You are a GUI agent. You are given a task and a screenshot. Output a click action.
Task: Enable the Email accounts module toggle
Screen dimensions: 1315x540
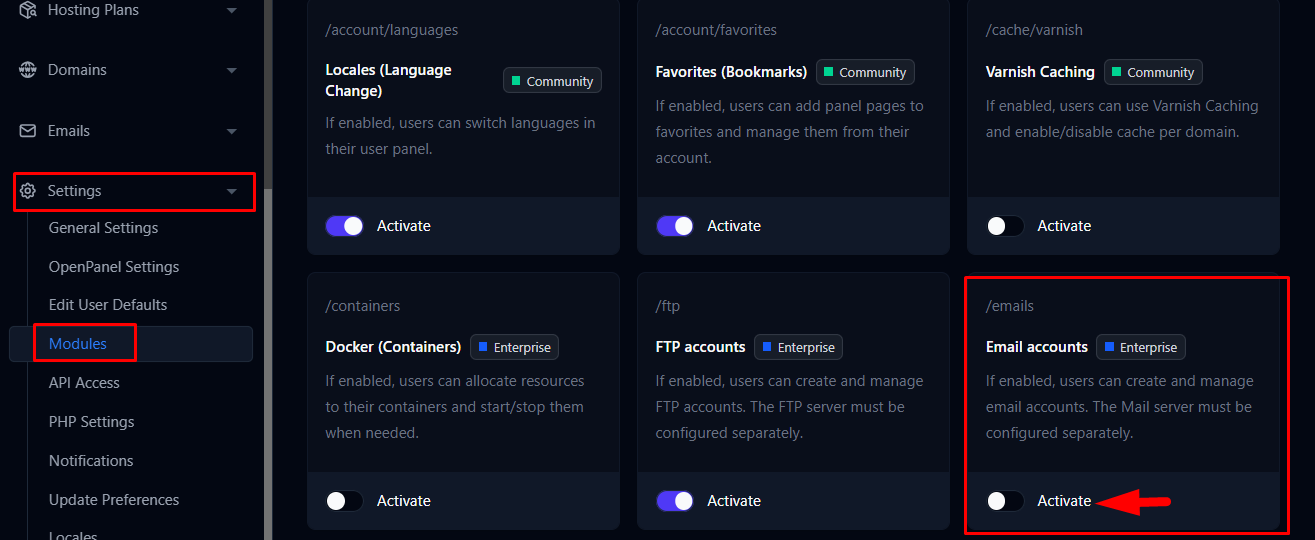[x=1005, y=501]
